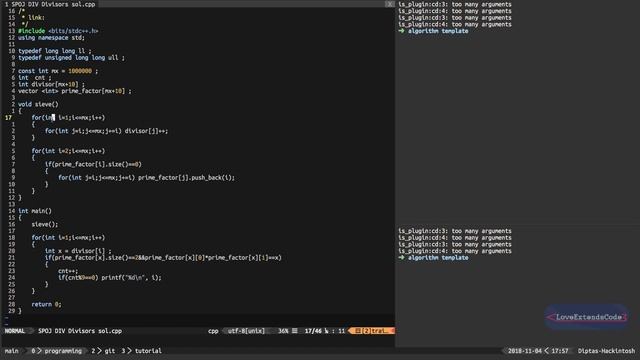The image size is (640, 360).
Task: Click the int main() function header
Action: tap(35, 211)
